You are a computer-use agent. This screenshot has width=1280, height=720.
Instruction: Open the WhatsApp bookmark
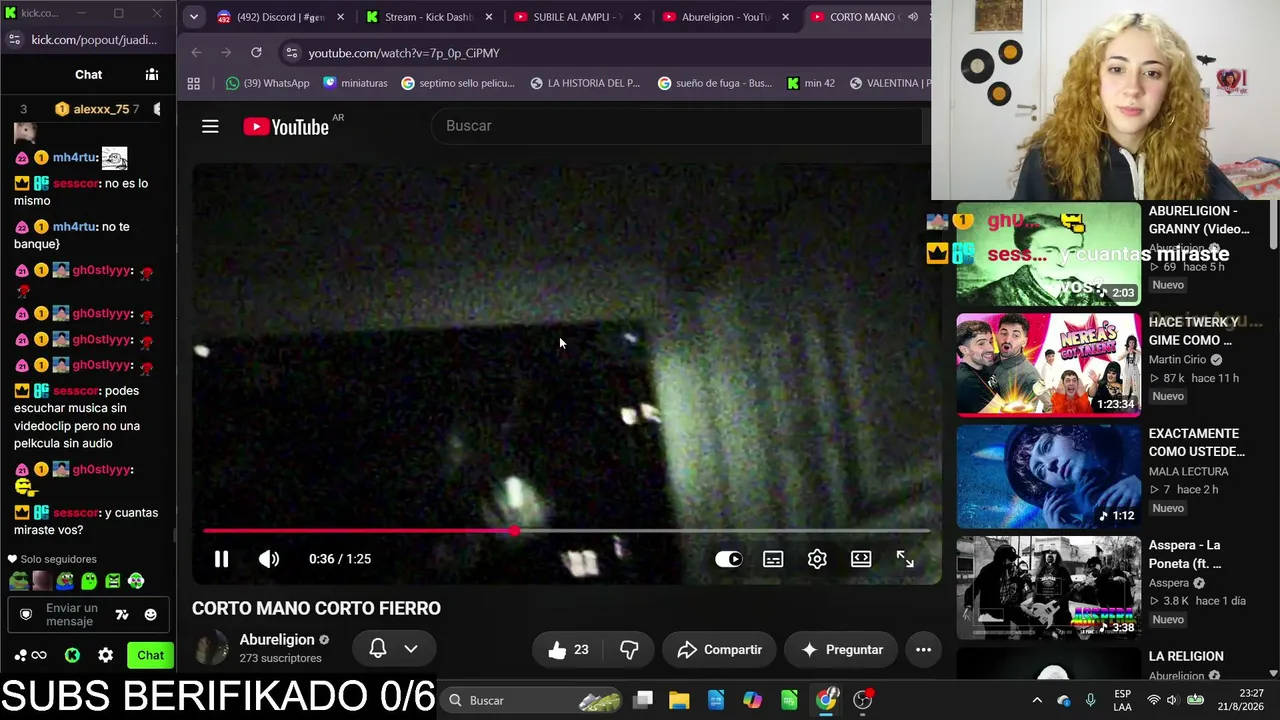click(x=268, y=83)
